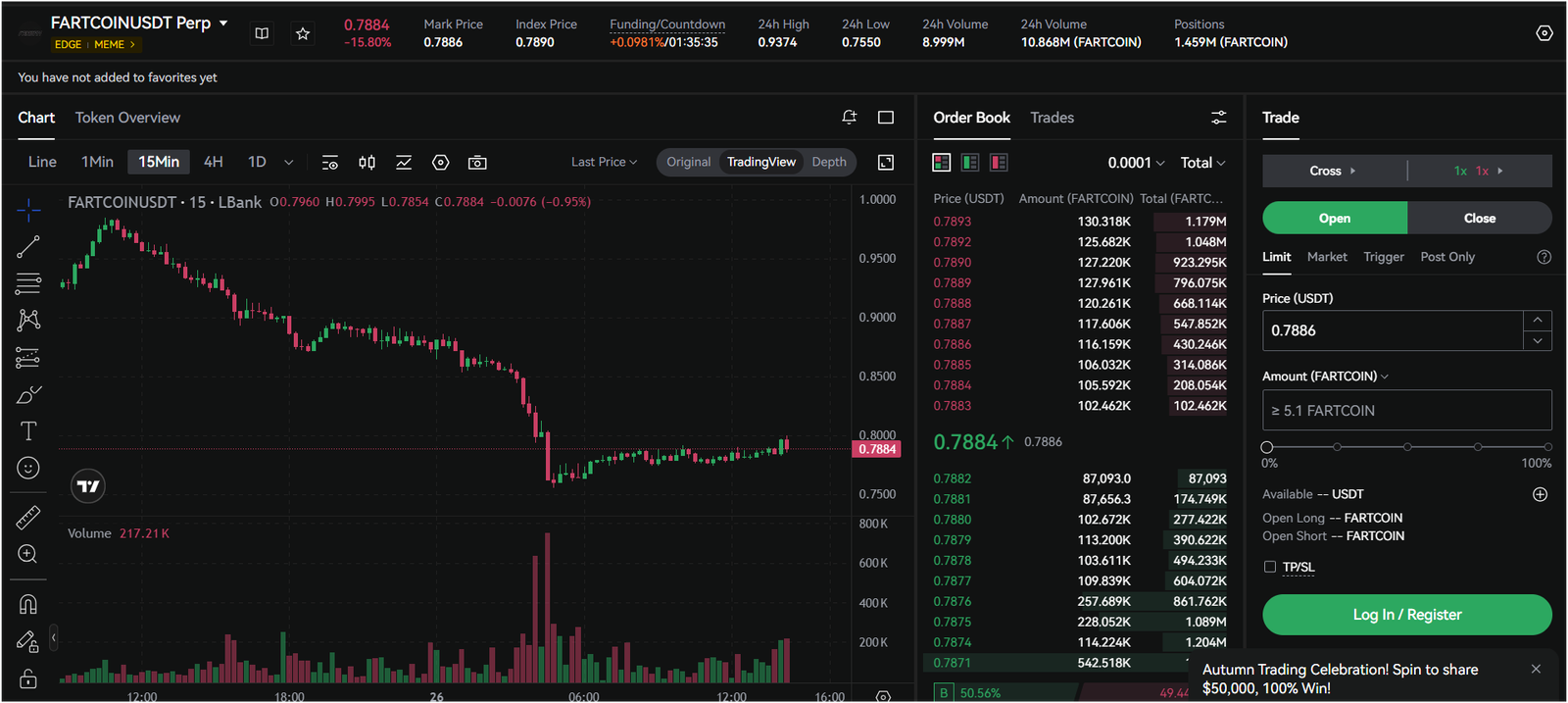
Task: Change the candlestick chart style
Action: click(x=367, y=163)
